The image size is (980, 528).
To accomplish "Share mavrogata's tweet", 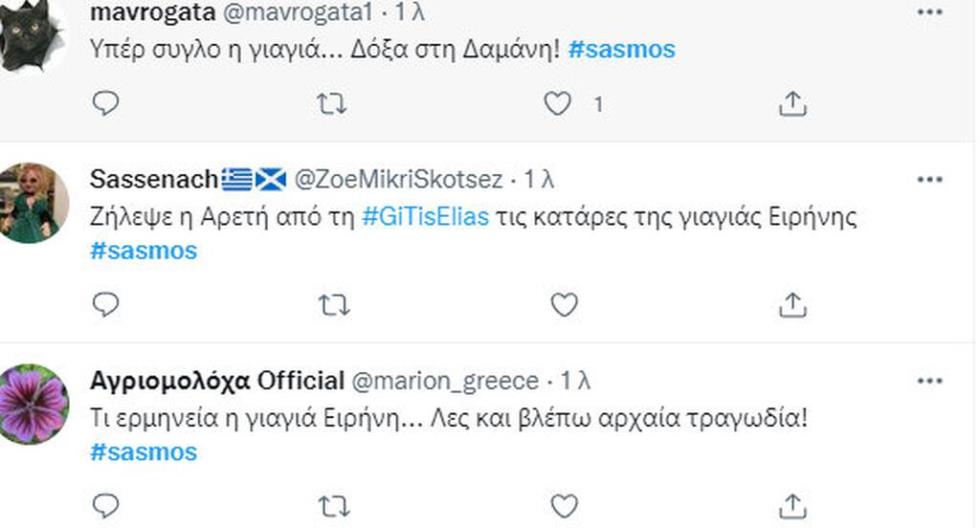I will click(792, 103).
